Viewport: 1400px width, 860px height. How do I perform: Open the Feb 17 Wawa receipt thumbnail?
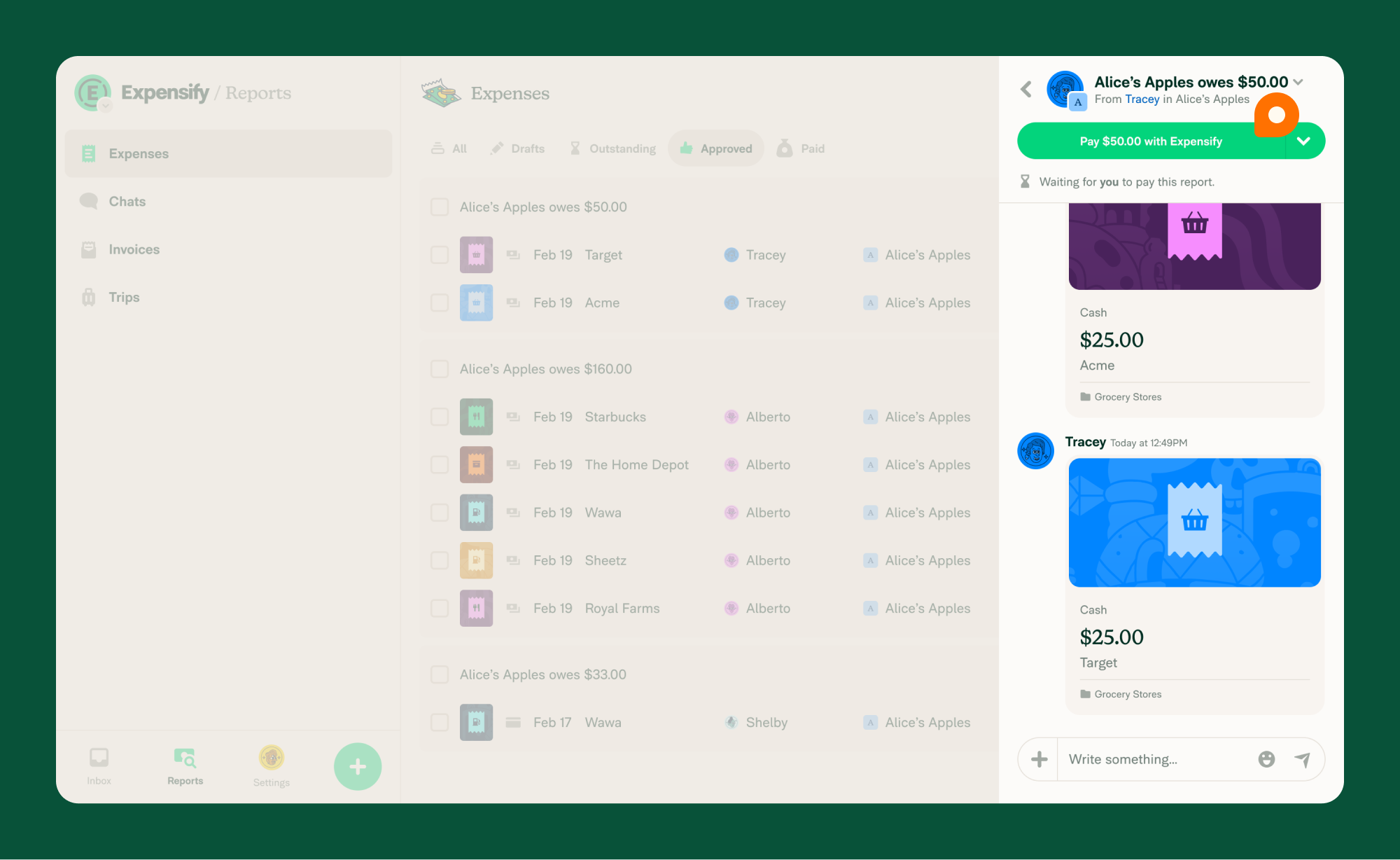(476, 722)
